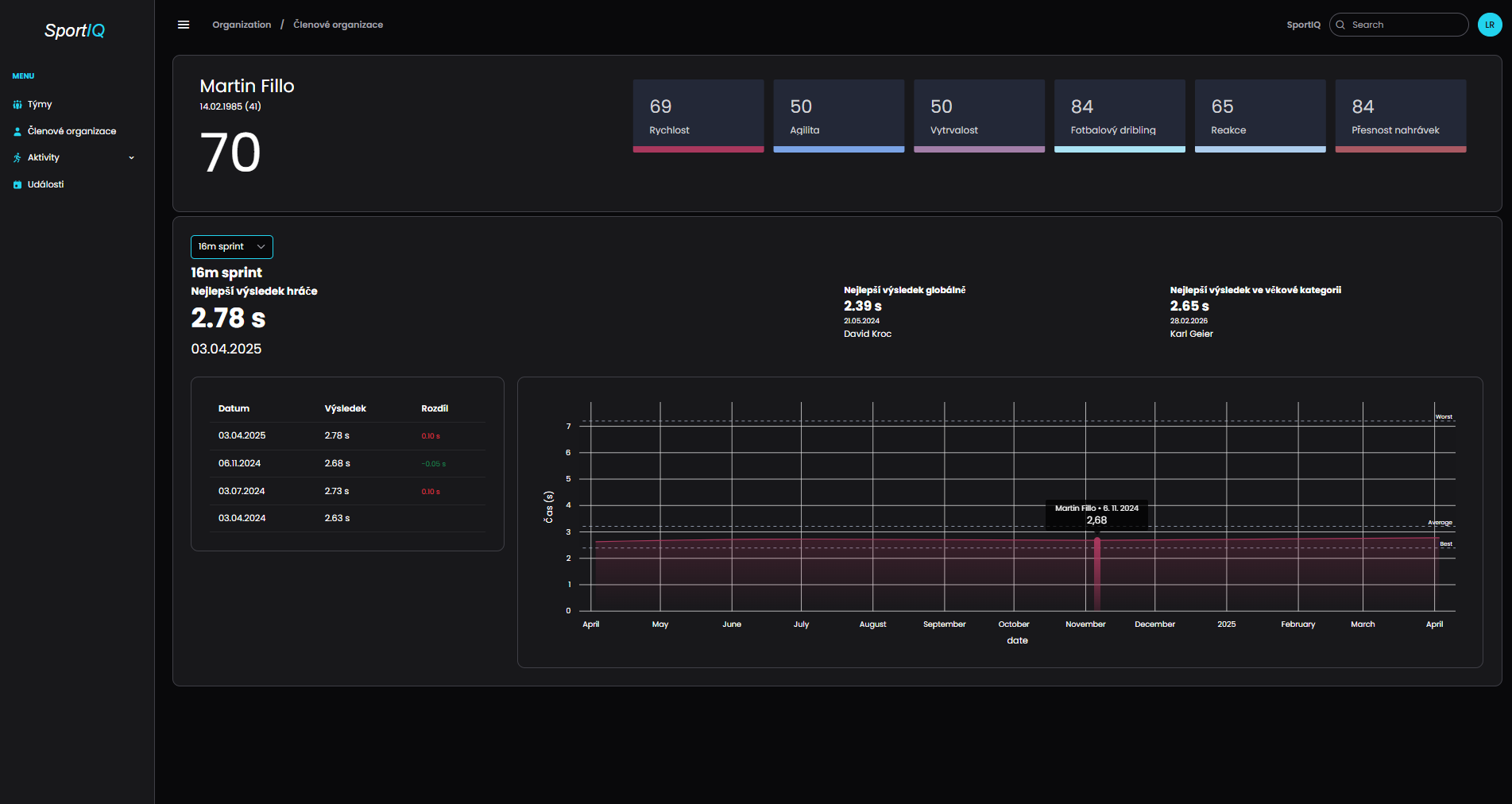Click the hamburger menu icon
Screen dimensions: 1512x804
point(184,25)
